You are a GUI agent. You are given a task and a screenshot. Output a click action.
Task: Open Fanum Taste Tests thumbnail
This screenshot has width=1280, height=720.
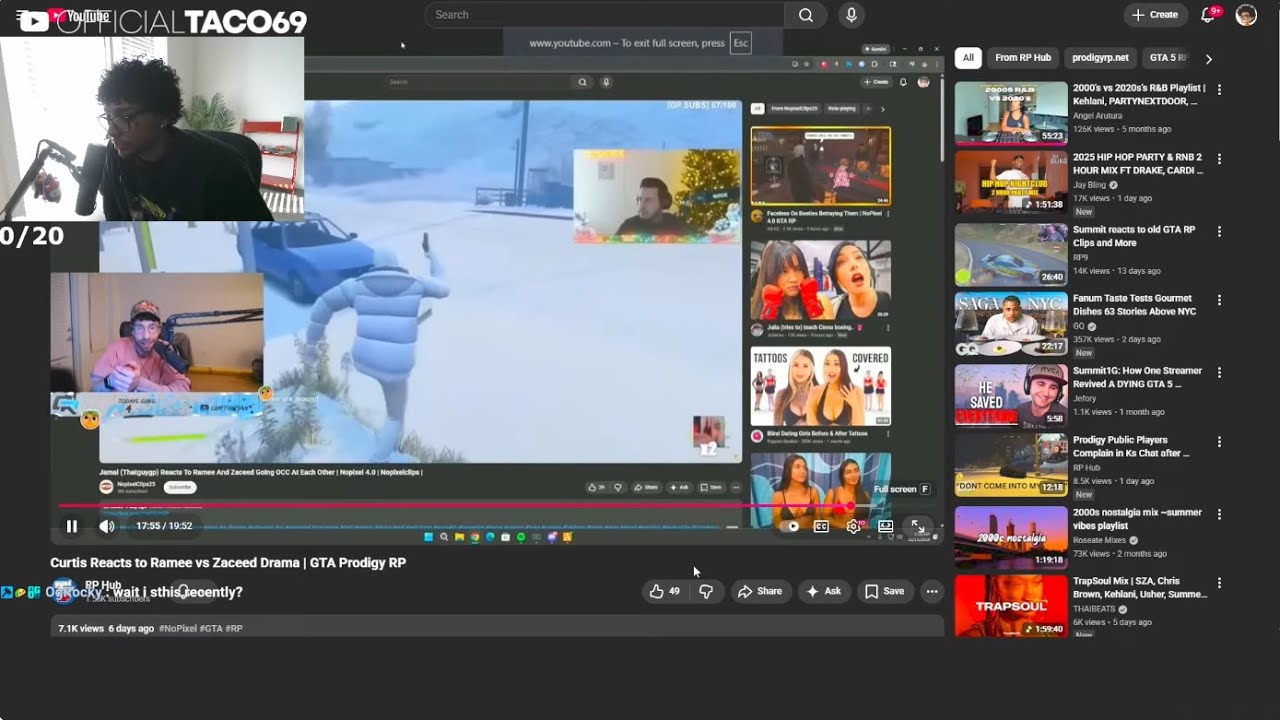pyautogui.click(x=1011, y=325)
